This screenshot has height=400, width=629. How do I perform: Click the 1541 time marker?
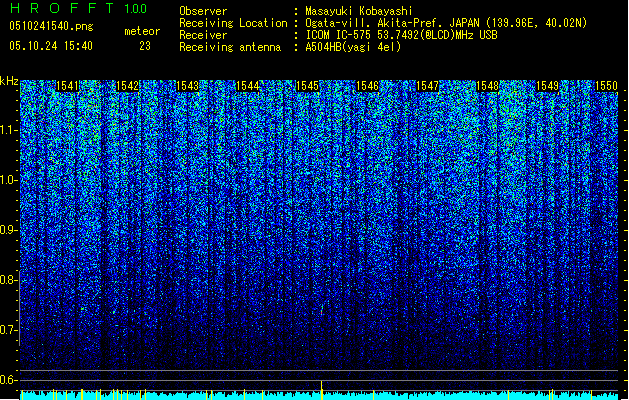coord(67,86)
